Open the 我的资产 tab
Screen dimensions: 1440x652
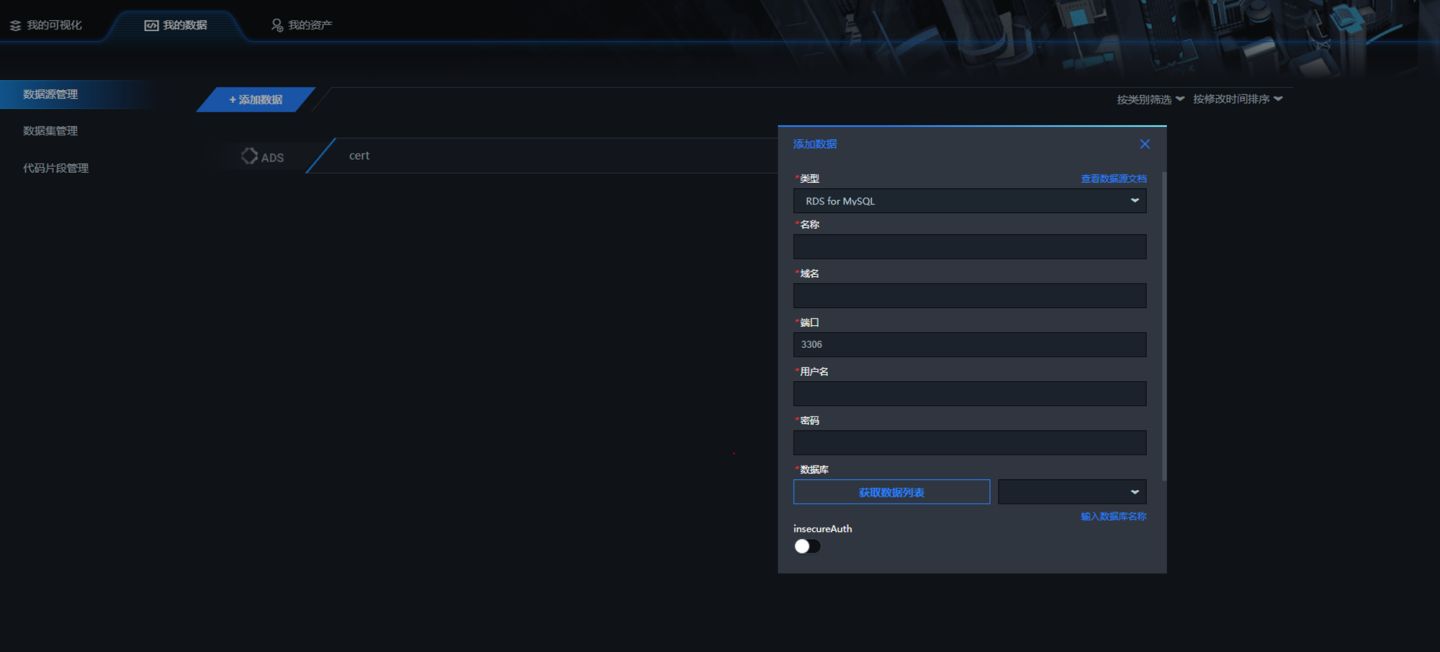click(x=302, y=25)
